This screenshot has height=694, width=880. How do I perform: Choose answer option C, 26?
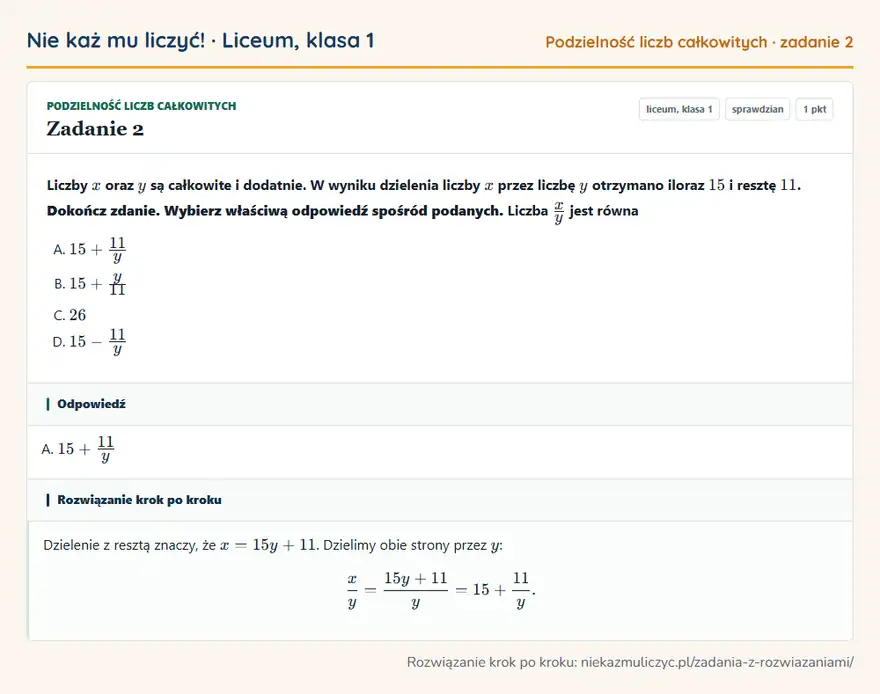coord(70,315)
